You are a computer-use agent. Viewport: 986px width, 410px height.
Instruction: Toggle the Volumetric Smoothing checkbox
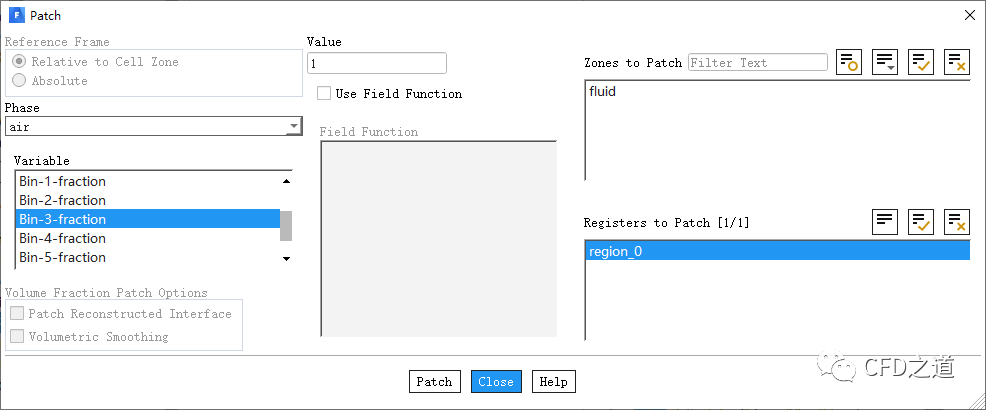(17, 337)
